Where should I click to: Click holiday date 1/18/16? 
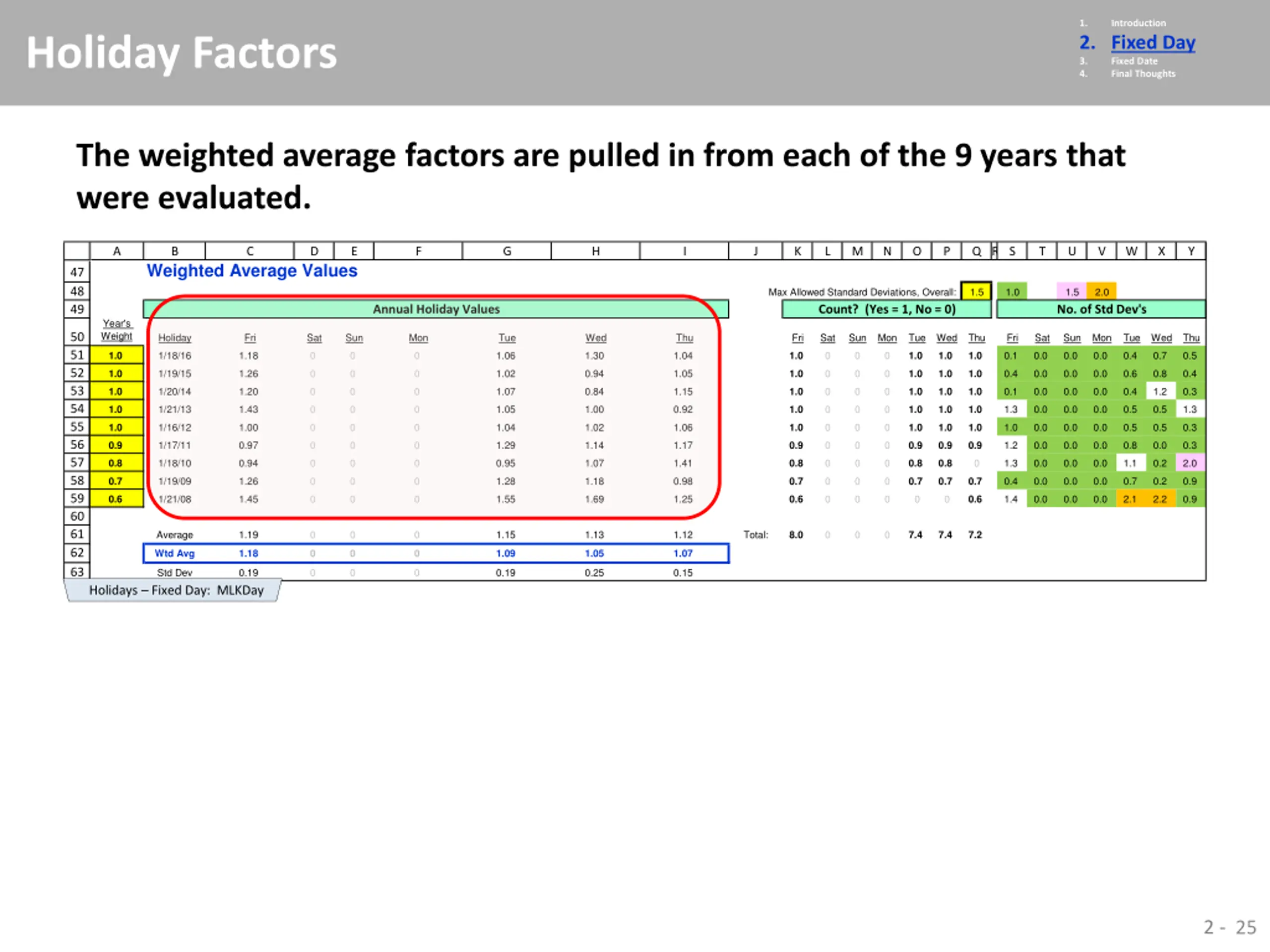click(x=175, y=356)
